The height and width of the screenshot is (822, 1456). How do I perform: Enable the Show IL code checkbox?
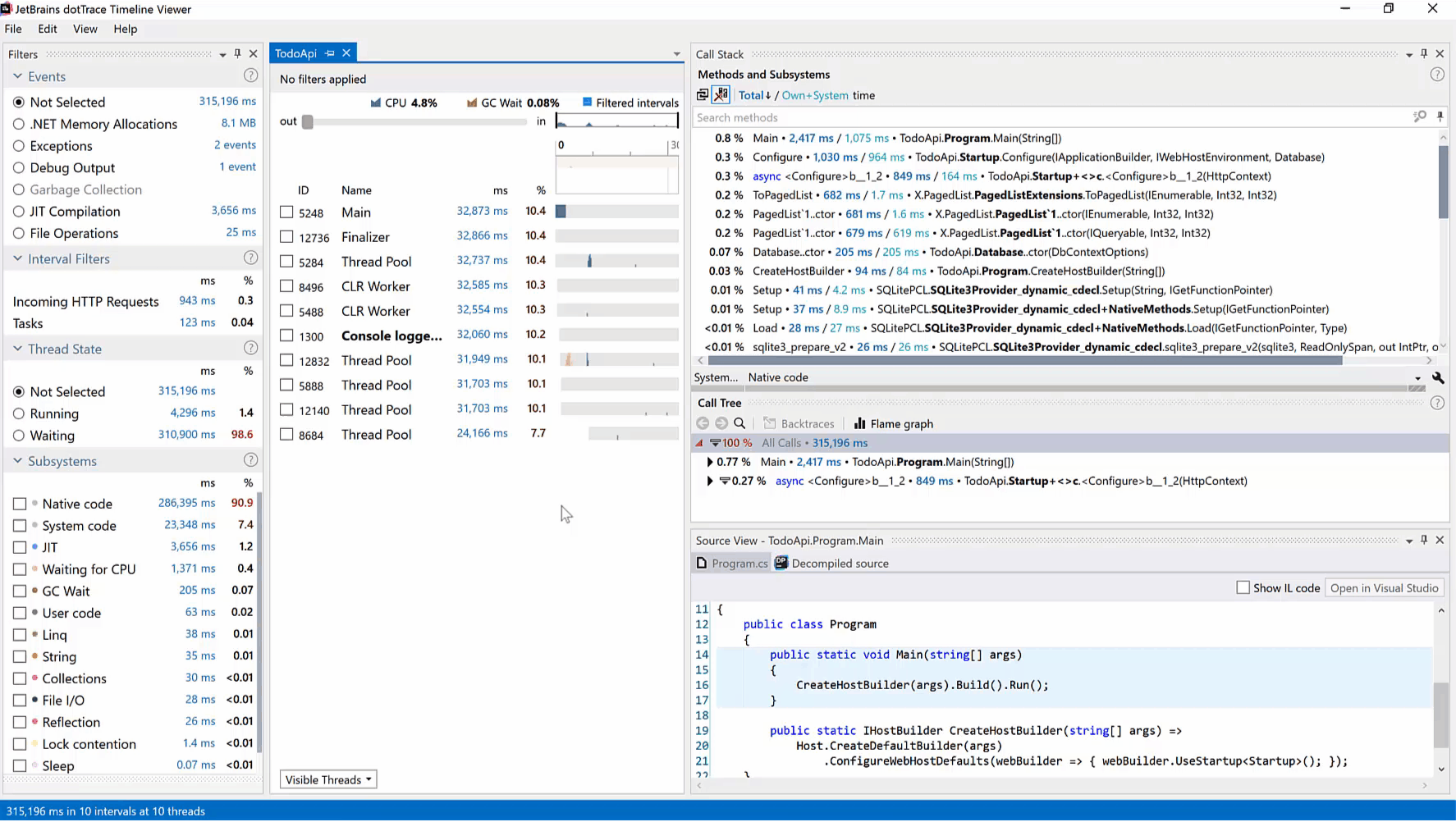1243,588
